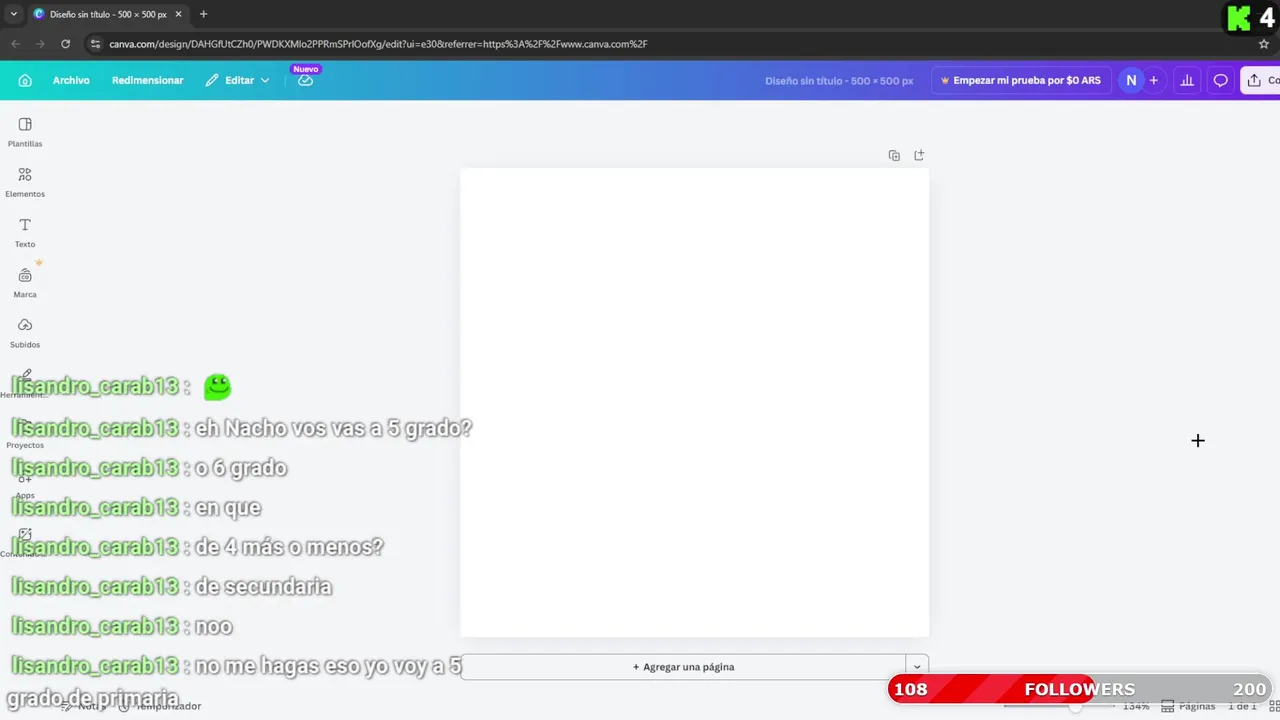
Task: Go back in browser history
Action: pos(15,44)
